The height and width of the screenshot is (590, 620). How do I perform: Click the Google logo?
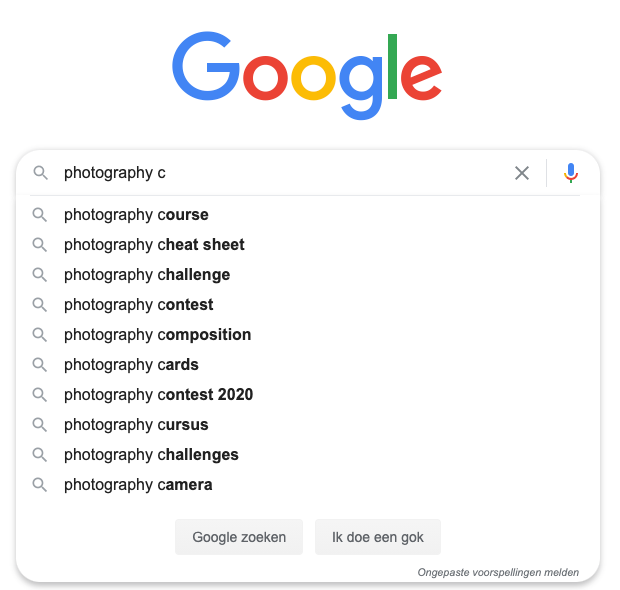307,75
